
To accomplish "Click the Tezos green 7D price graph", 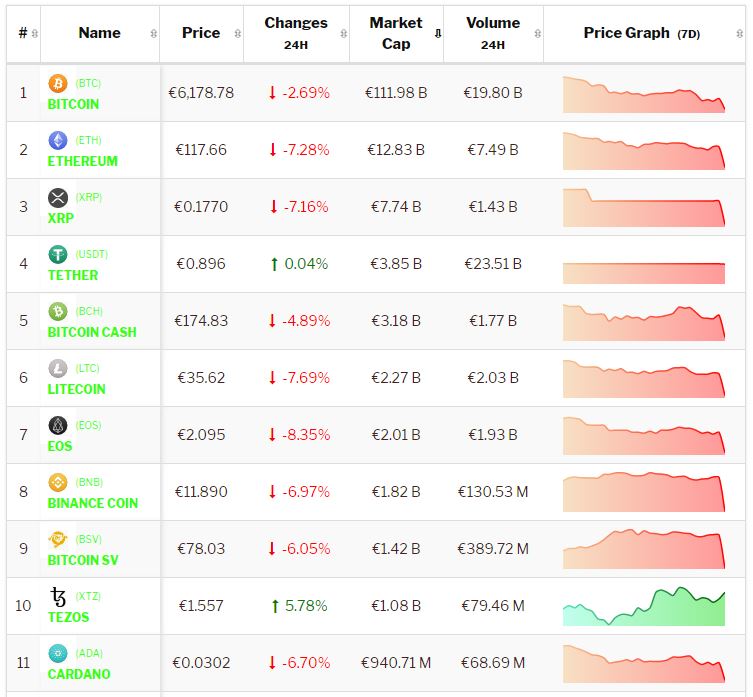I will [x=644, y=607].
